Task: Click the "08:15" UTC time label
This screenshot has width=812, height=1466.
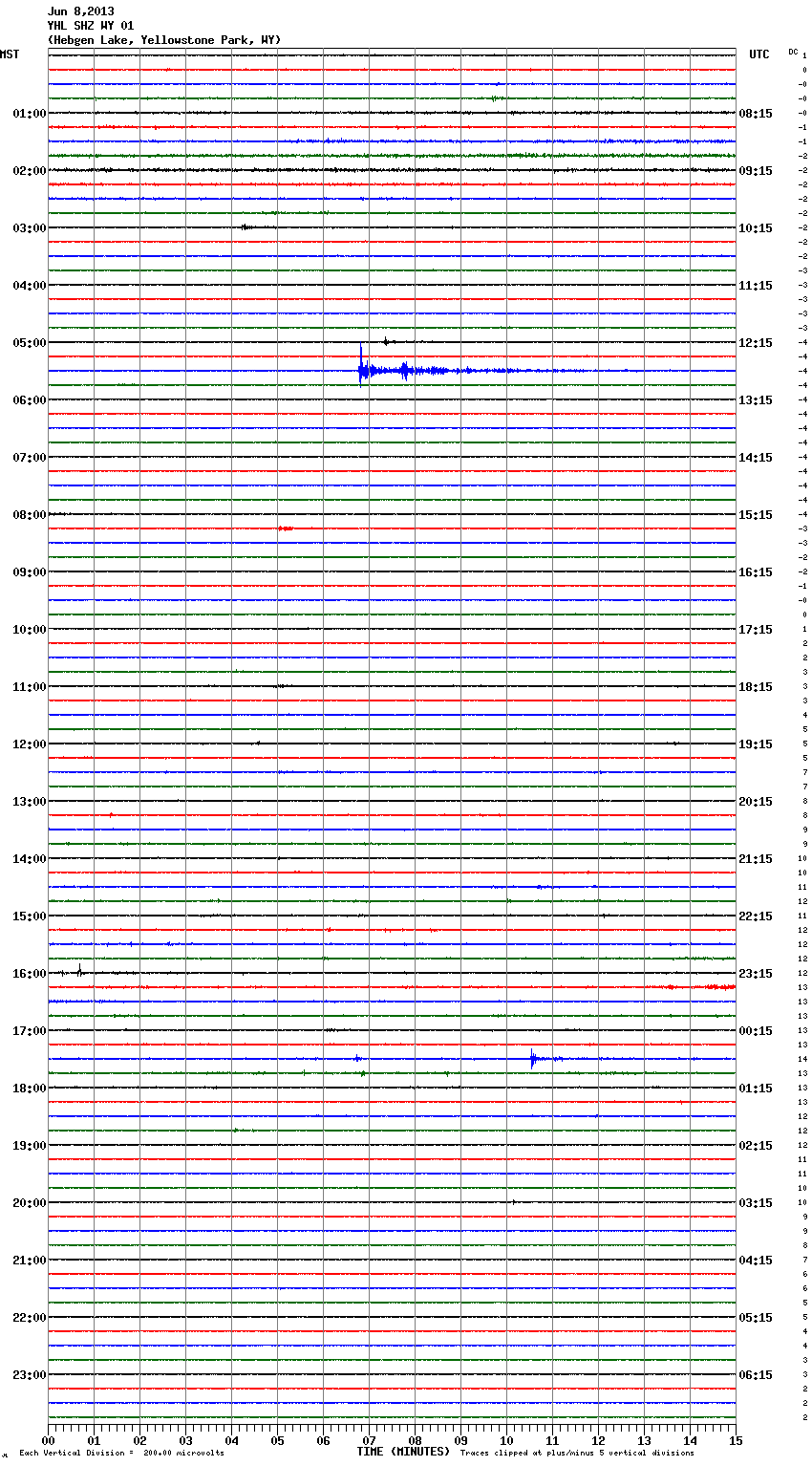Action: [756, 114]
